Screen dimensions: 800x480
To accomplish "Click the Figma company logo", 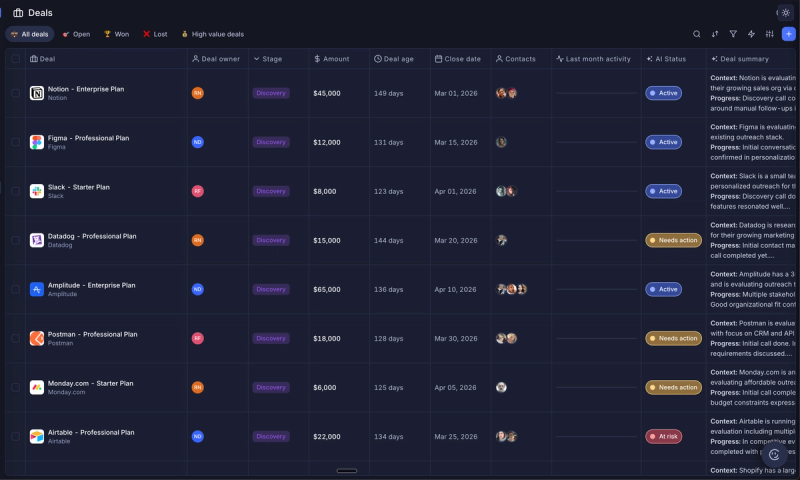I will coord(37,142).
